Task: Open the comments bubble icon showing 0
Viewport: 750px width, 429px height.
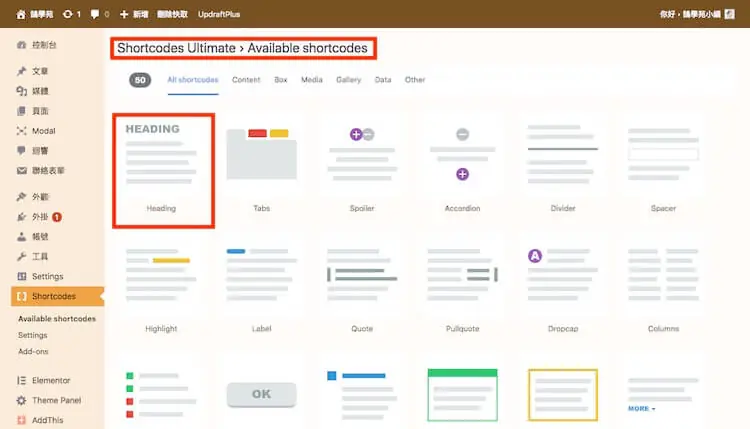Action: 100,14
